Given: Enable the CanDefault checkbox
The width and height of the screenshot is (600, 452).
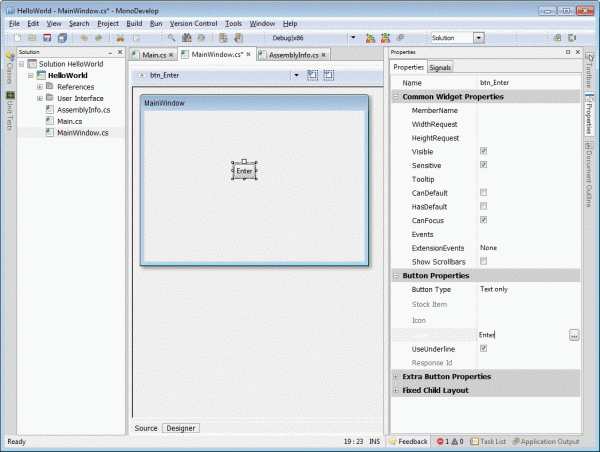Looking at the screenshot, I should (x=484, y=192).
